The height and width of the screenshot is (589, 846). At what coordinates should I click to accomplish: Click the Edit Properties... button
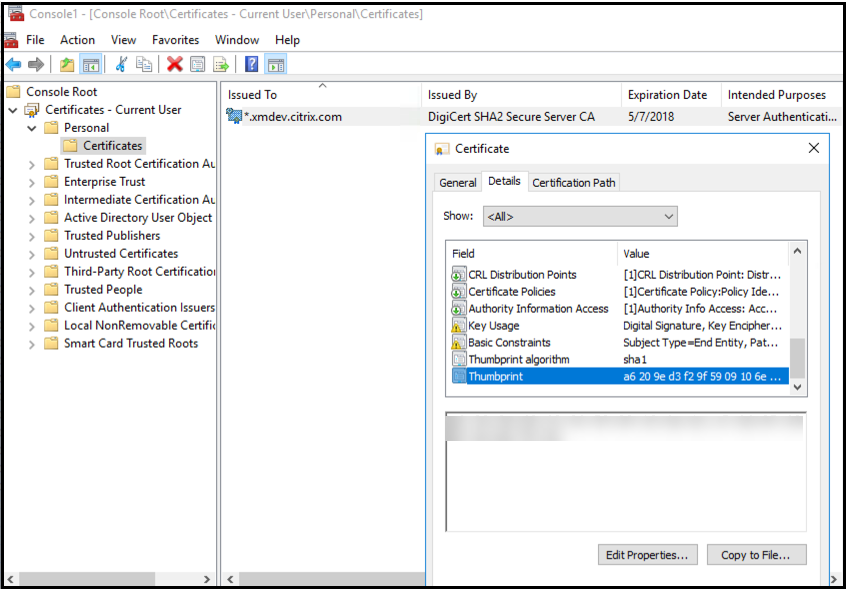[647, 554]
